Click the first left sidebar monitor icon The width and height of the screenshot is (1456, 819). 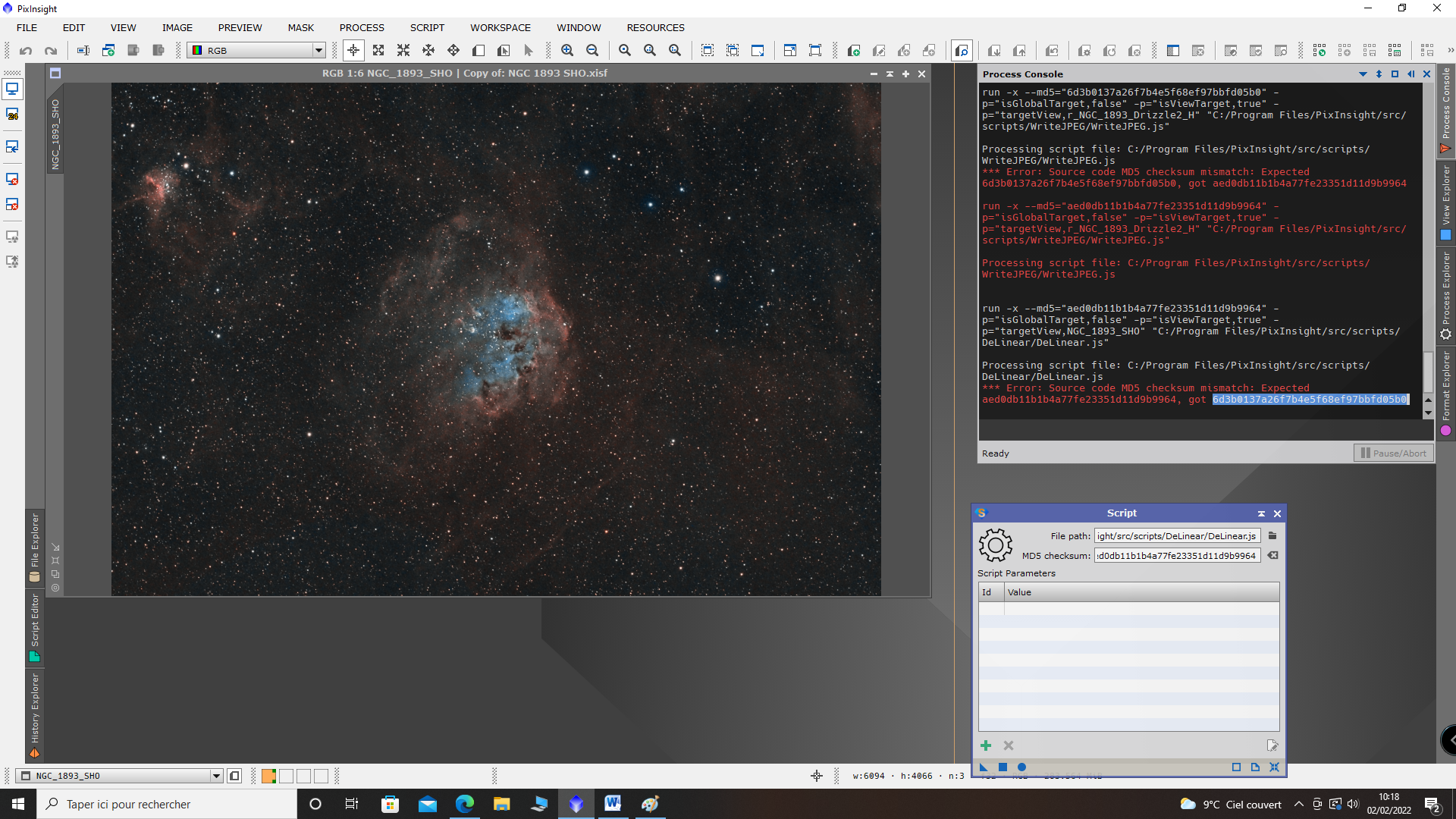tap(12, 89)
